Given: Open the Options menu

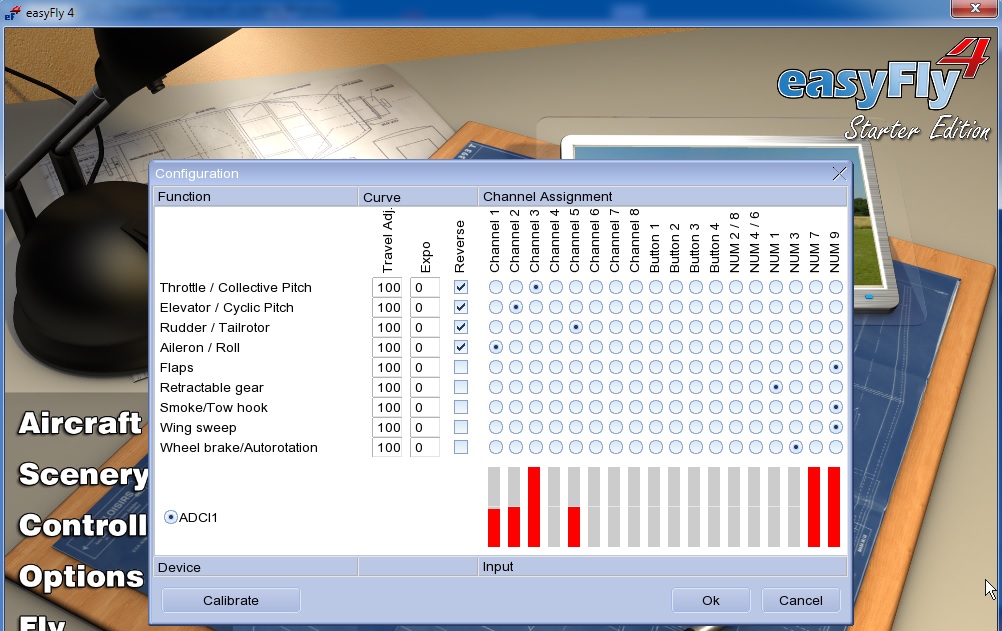Looking at the screenshot, I should point(81,577).
